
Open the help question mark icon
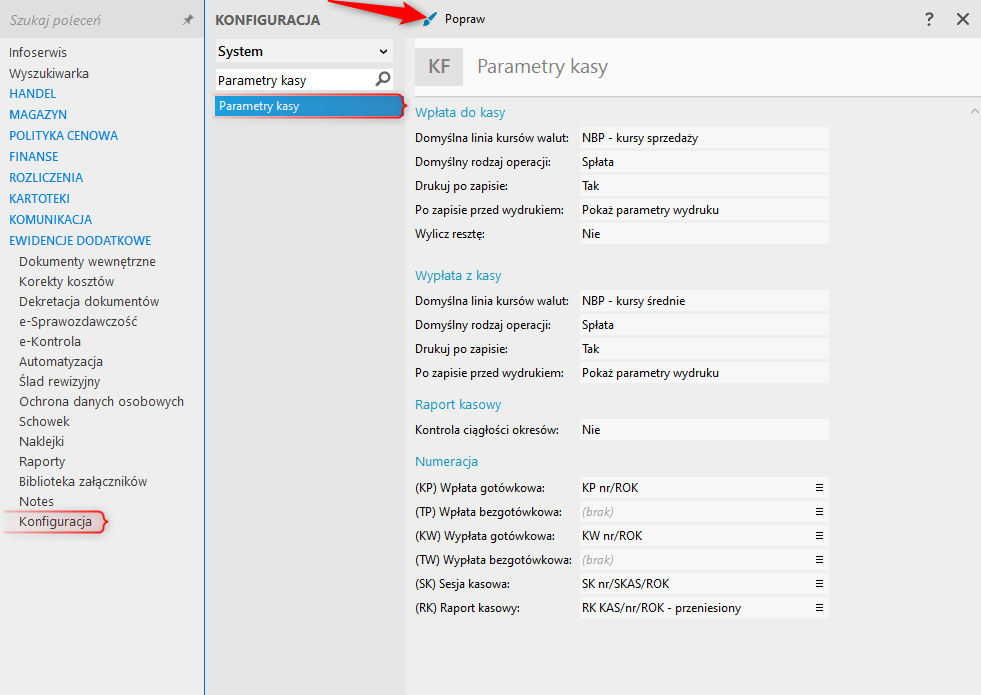[929, 19]
